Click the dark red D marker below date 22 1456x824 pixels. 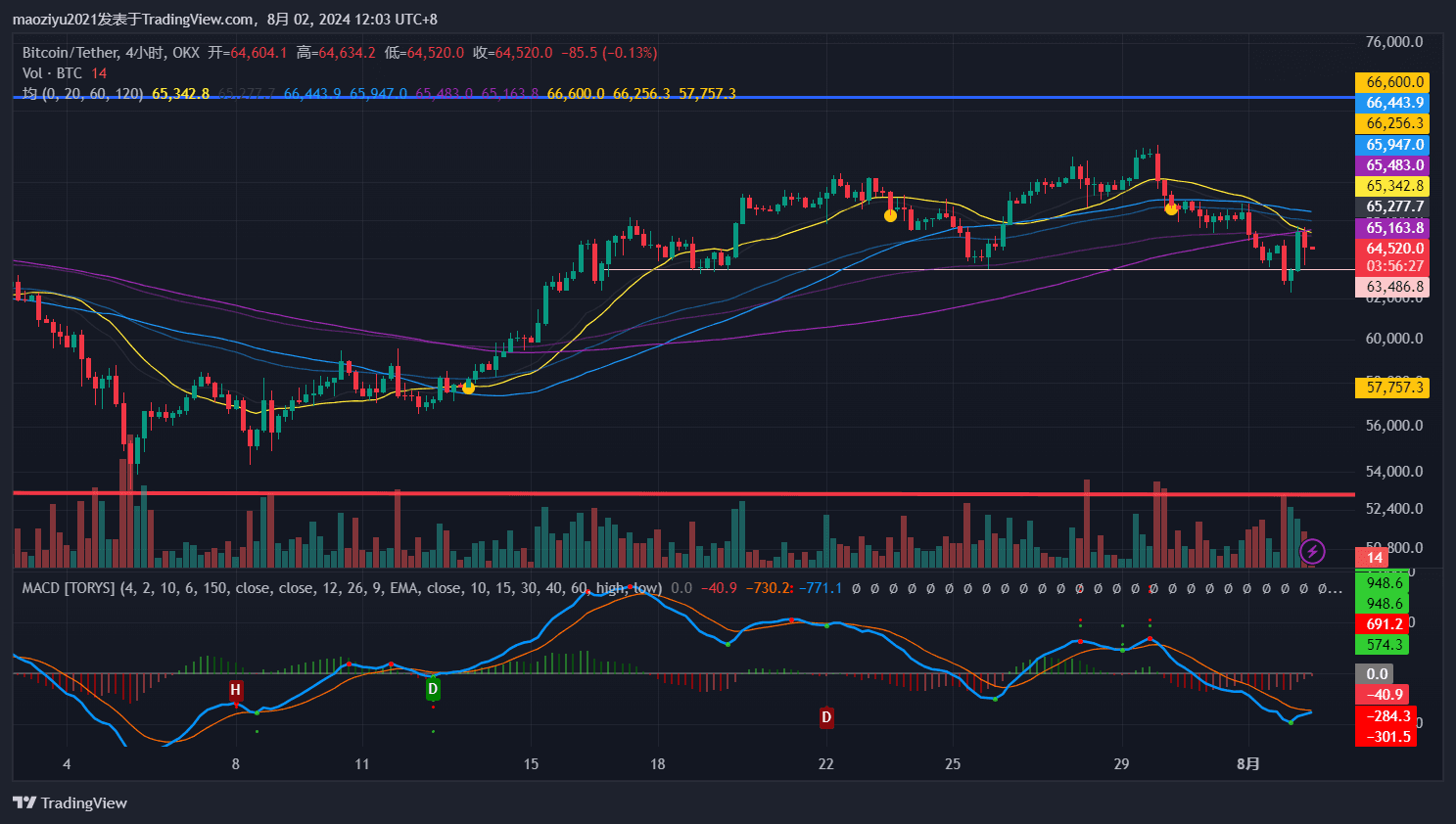tap(826, 717)
